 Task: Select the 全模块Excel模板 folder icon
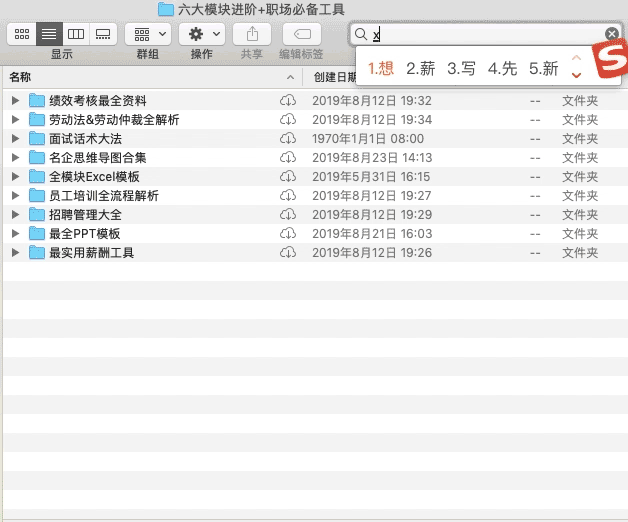[37, 177]
